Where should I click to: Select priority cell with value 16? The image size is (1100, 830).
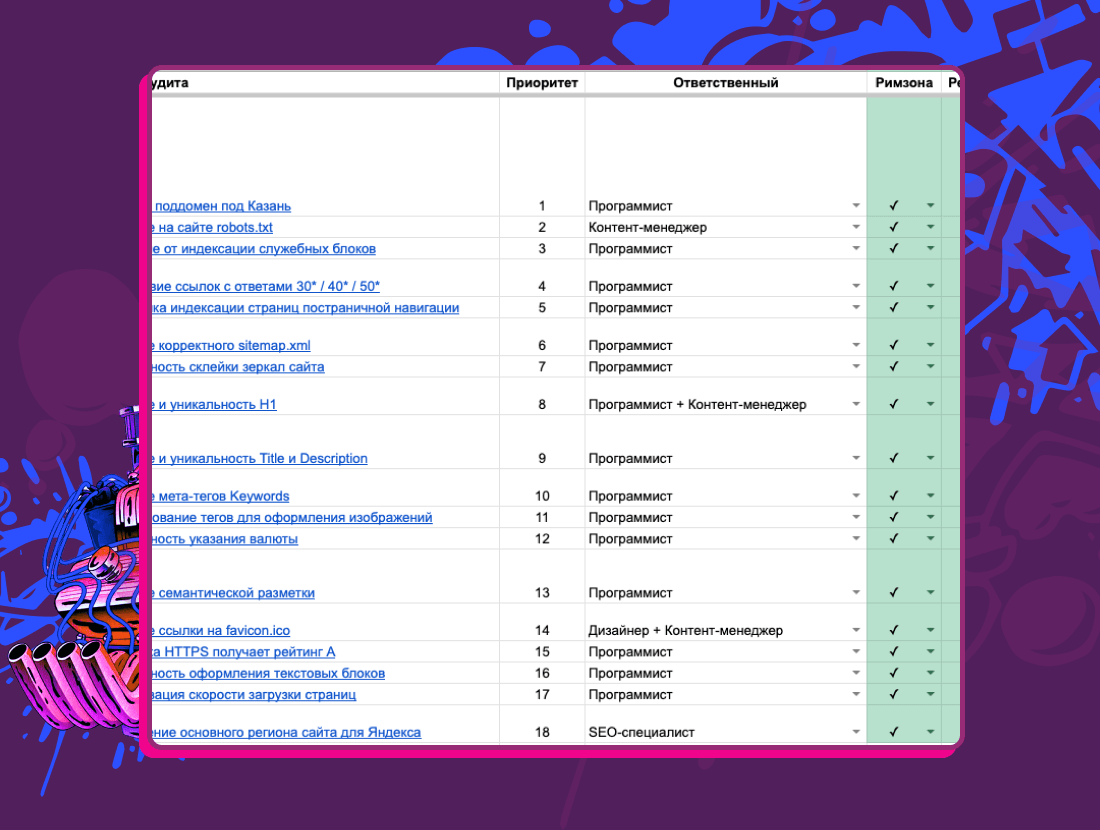pyautogui.click(x=542, y=674)
